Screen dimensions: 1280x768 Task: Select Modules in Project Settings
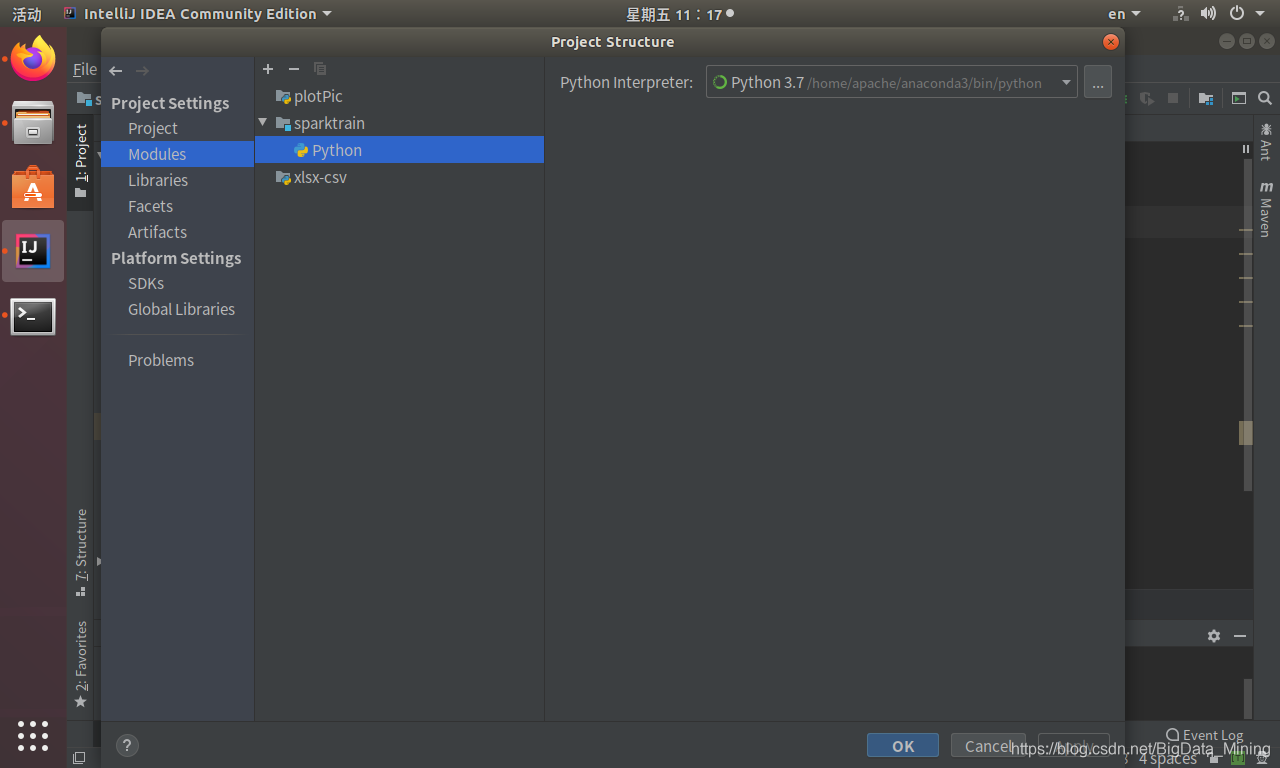point(178,154)
